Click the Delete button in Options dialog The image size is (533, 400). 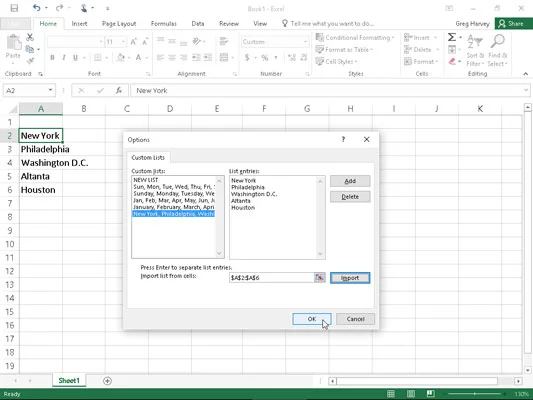coord(350,197)
